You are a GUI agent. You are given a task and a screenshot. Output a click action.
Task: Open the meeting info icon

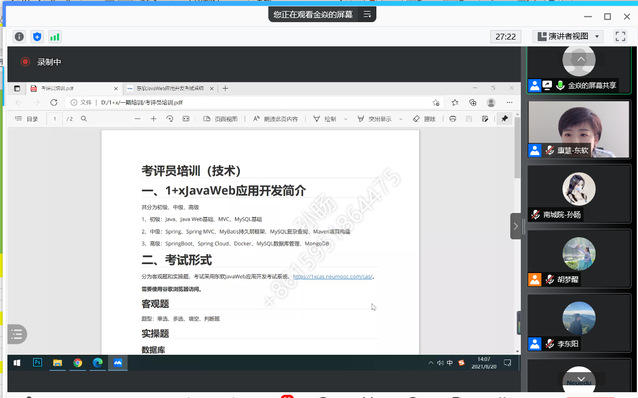[x=19, y=37]
